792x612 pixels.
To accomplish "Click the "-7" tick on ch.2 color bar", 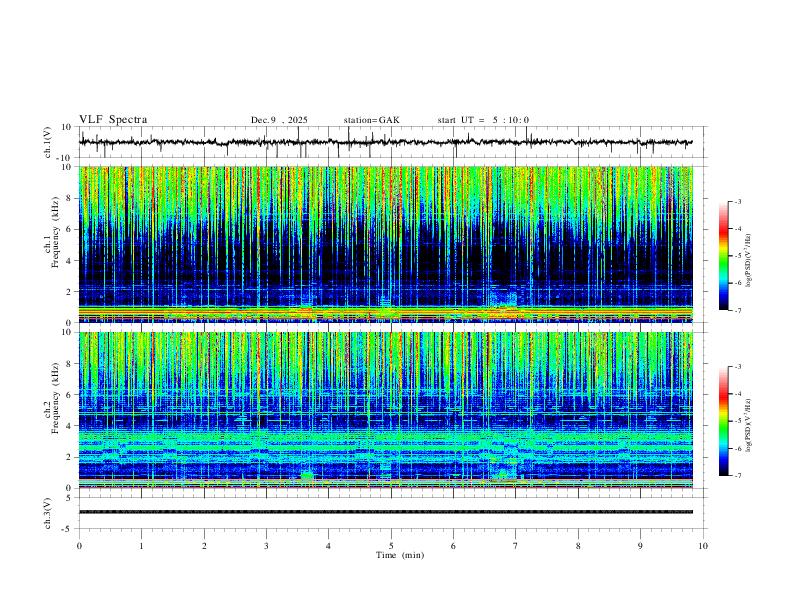I will [x=737, y=476].
